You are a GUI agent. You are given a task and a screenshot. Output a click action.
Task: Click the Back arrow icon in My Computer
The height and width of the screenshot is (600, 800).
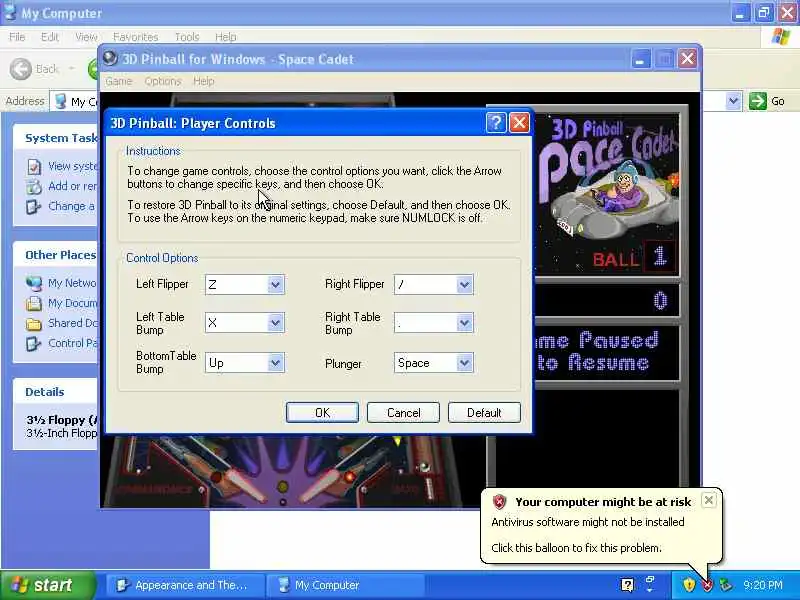click(x=21, y=69)
